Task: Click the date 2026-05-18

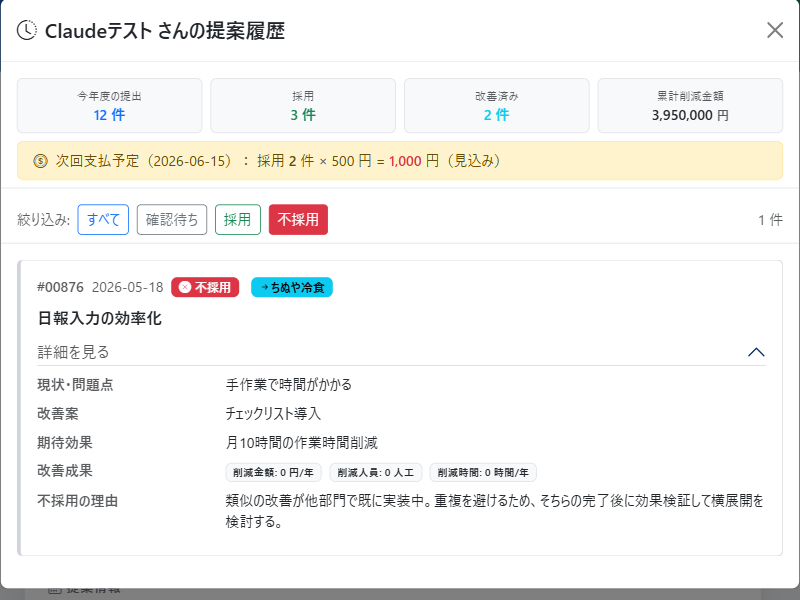Action: 128,287
